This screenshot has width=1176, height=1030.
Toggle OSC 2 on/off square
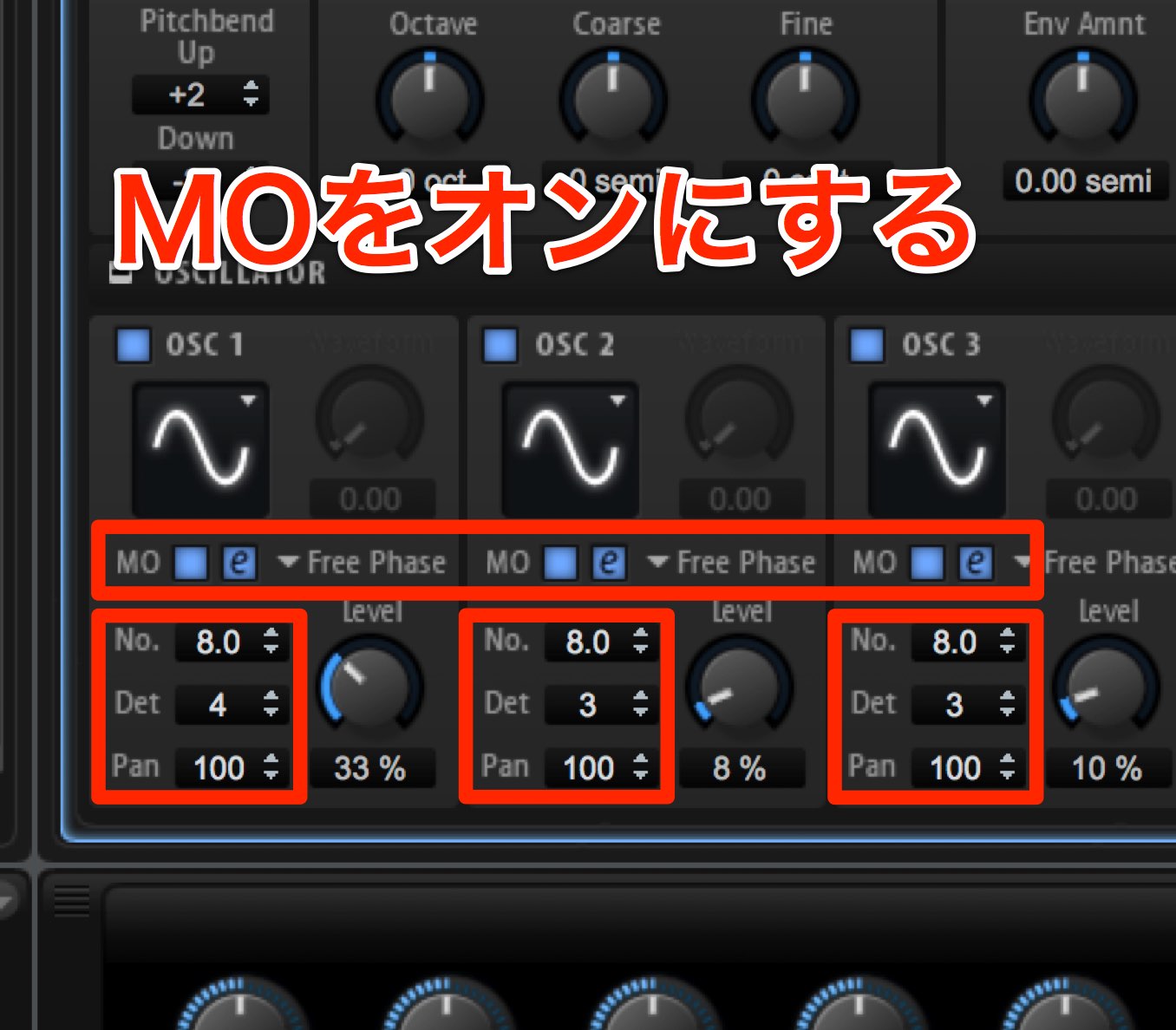tap(500, 344)
